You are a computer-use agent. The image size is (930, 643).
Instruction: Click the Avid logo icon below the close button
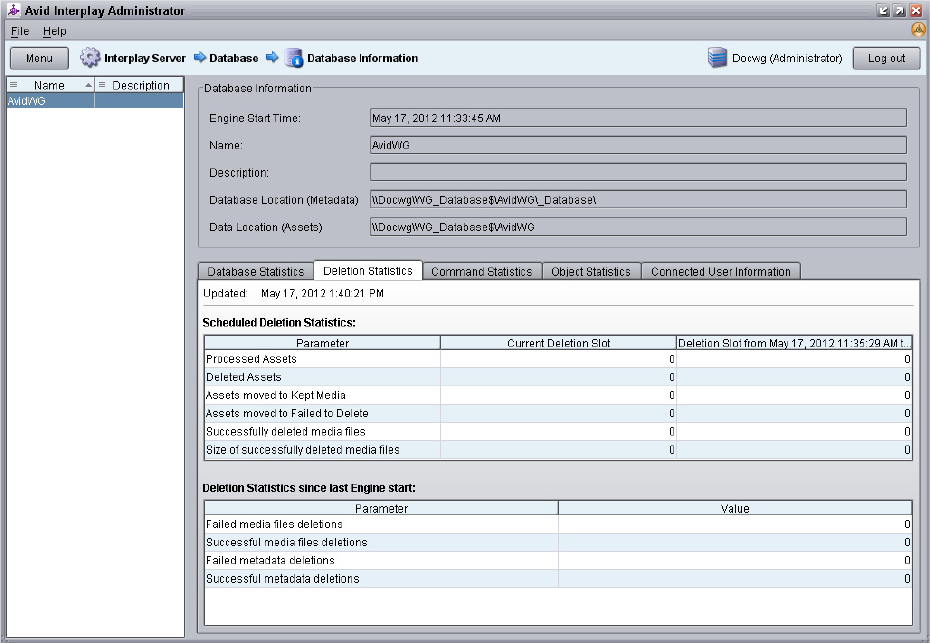tap(917, 30)
